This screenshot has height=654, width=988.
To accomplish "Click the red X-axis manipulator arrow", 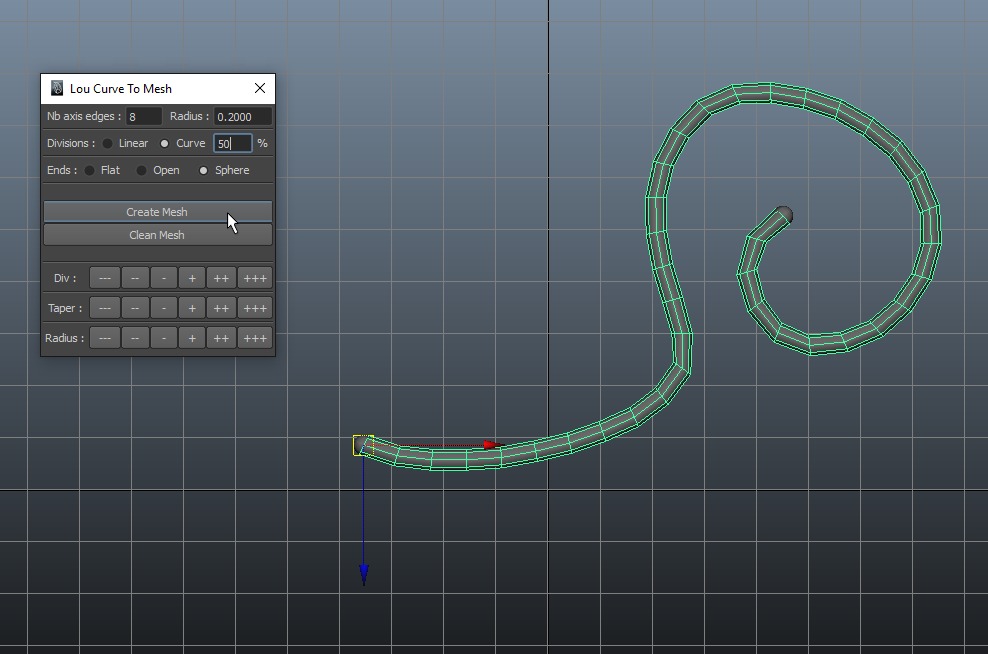I will coord(491,445).
